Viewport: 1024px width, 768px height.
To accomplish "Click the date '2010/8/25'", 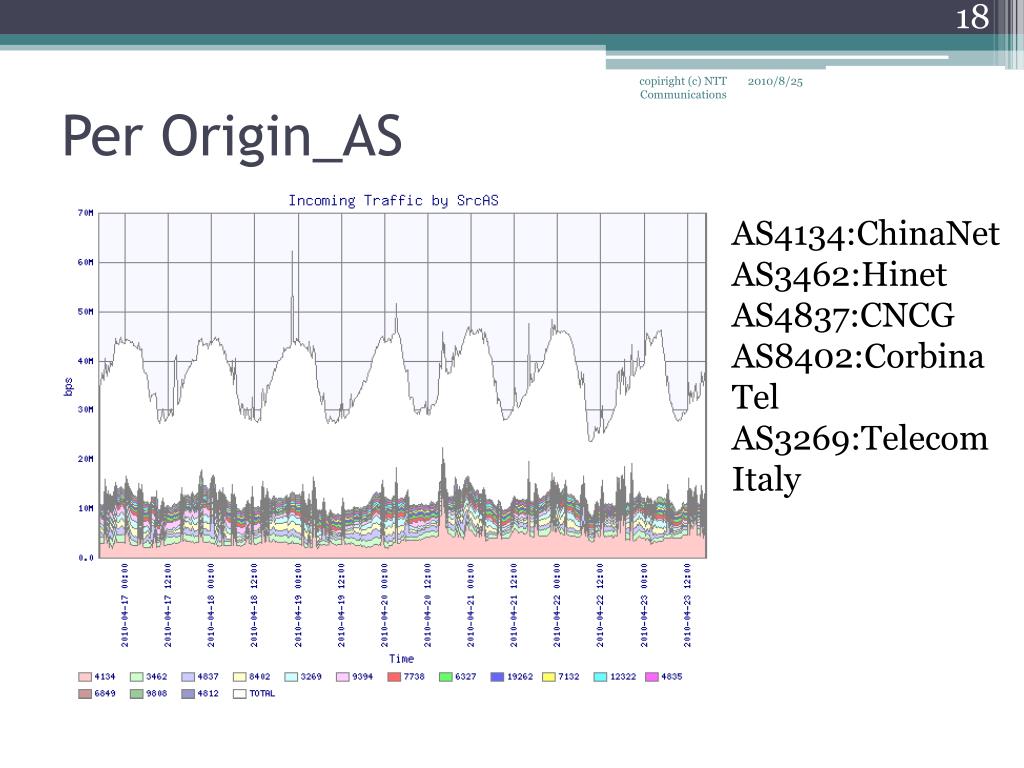I will point(775,81).
